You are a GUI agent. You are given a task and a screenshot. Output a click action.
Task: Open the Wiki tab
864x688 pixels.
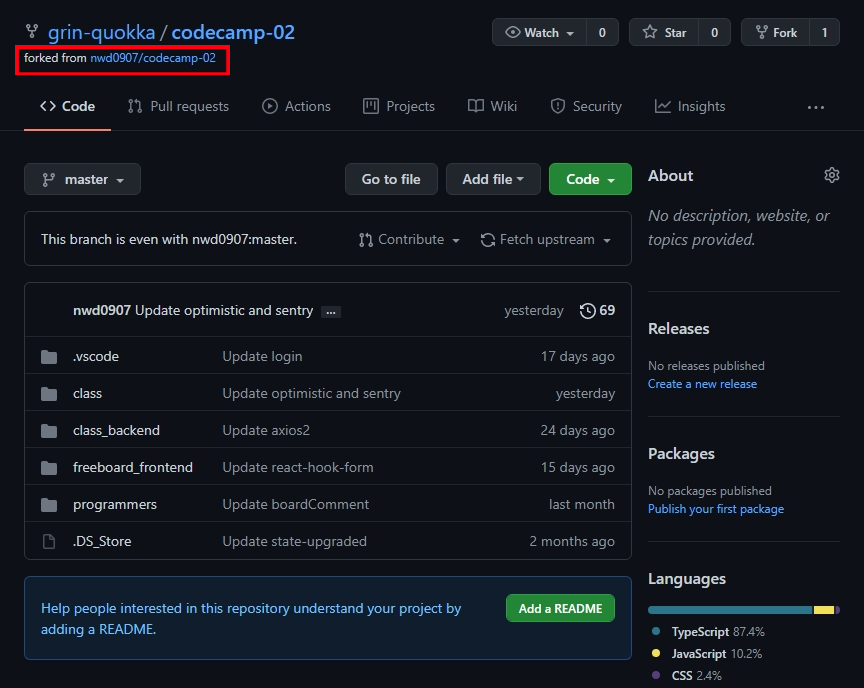coord(492,106)
